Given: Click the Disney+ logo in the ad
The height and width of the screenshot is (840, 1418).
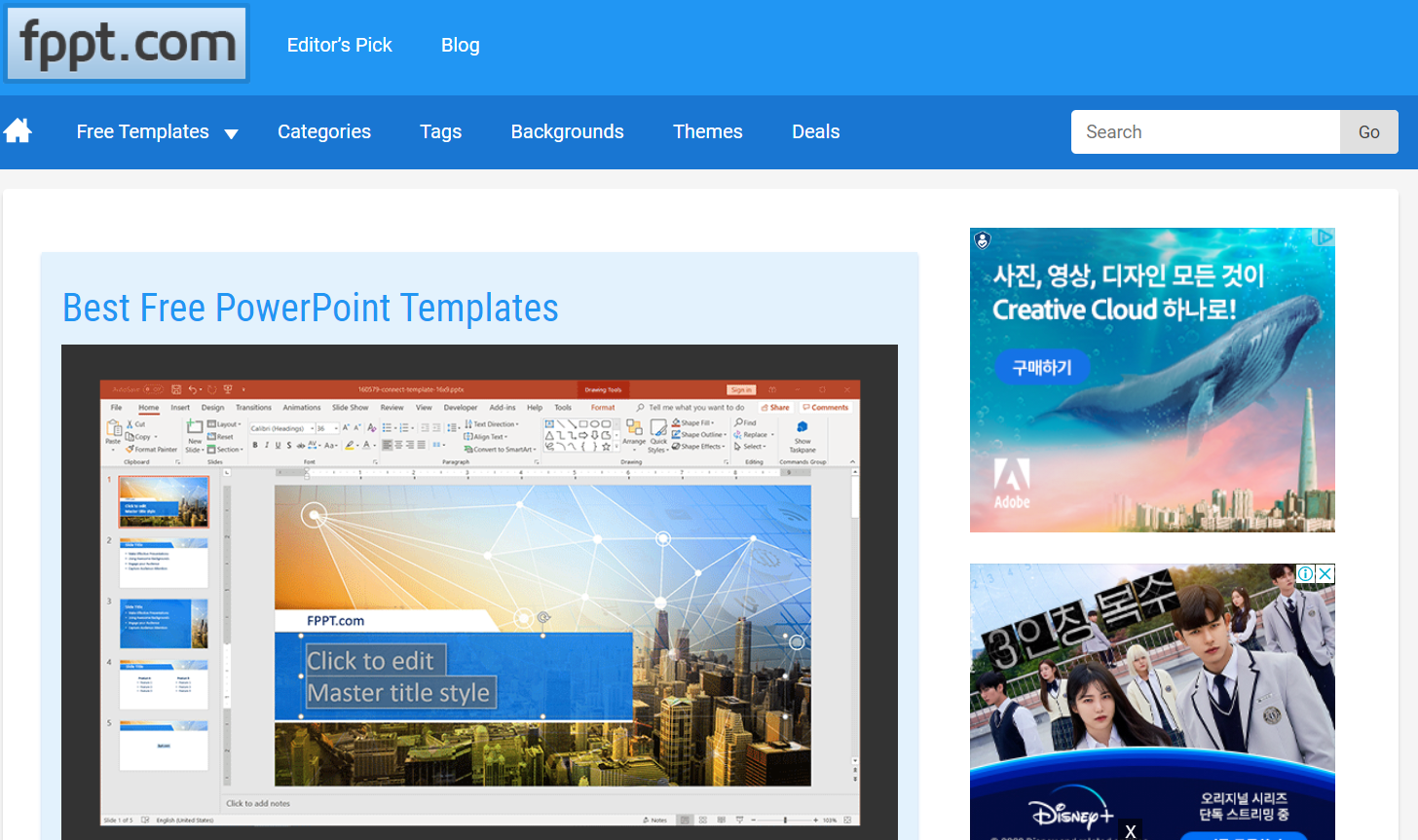Looking at the screenshot, I should [x=1070, y=809].
